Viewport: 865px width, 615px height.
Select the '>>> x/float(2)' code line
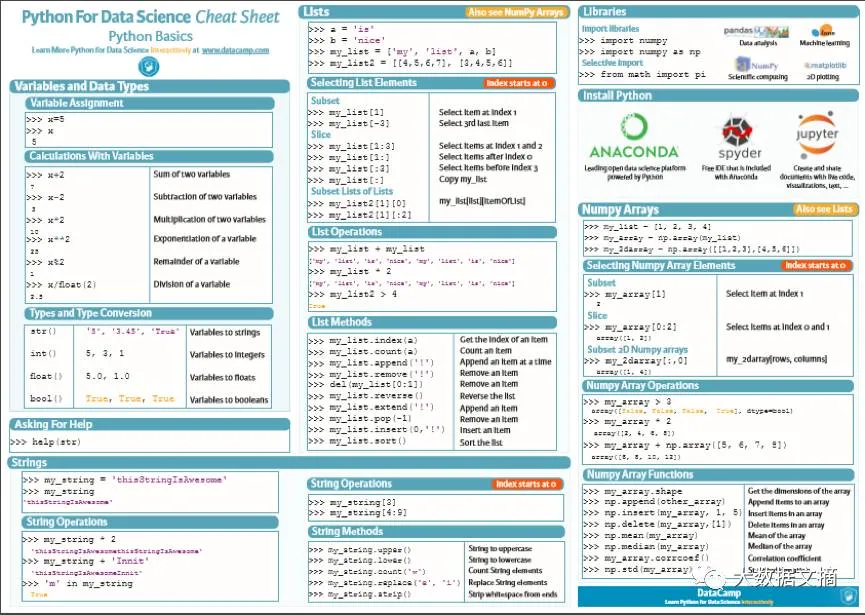click(x=61, y=285)
